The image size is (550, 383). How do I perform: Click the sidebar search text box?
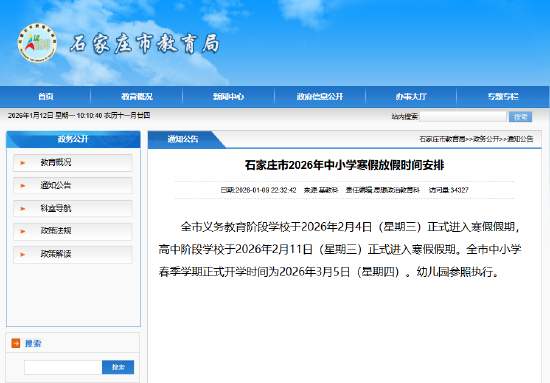point(63,367)
